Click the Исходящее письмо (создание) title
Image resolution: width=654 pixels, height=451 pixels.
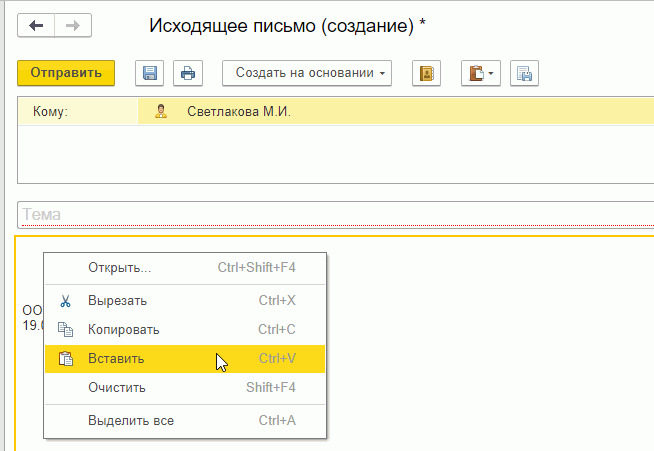coord(287,26)
